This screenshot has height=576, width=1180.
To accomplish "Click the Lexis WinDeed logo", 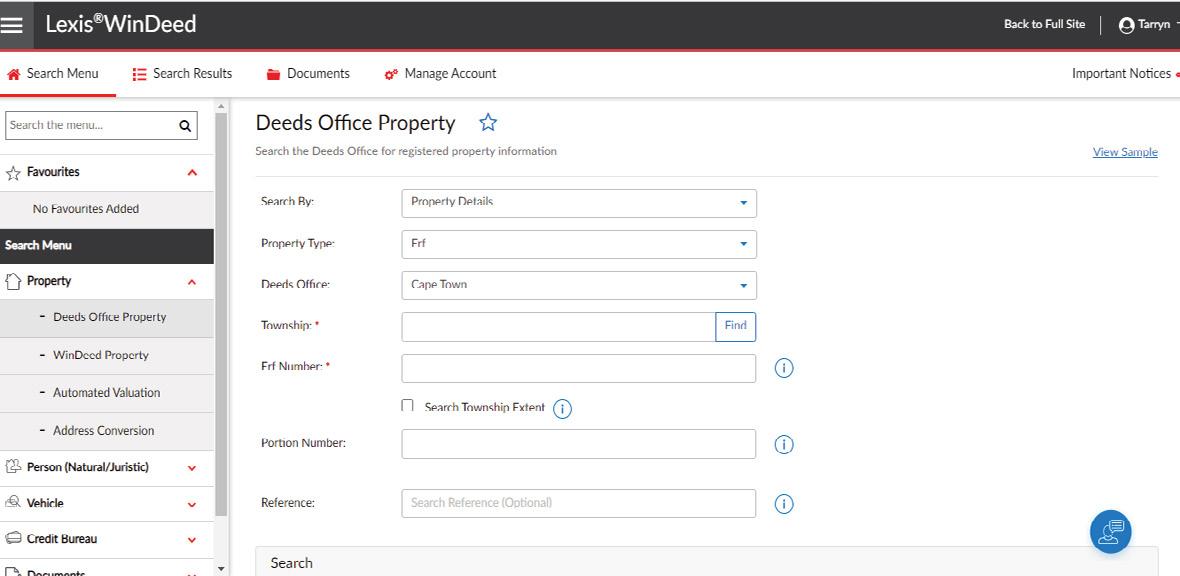I will point(120,24).
